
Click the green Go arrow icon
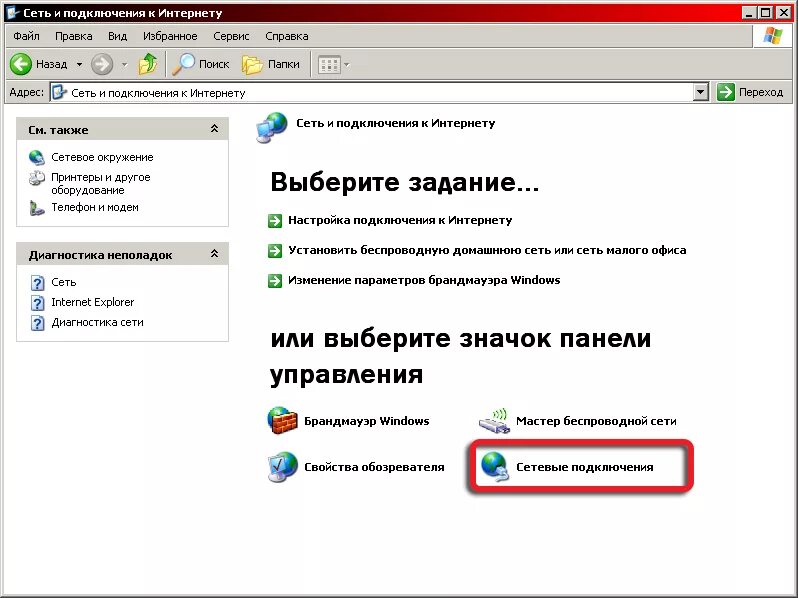(726, 92)
